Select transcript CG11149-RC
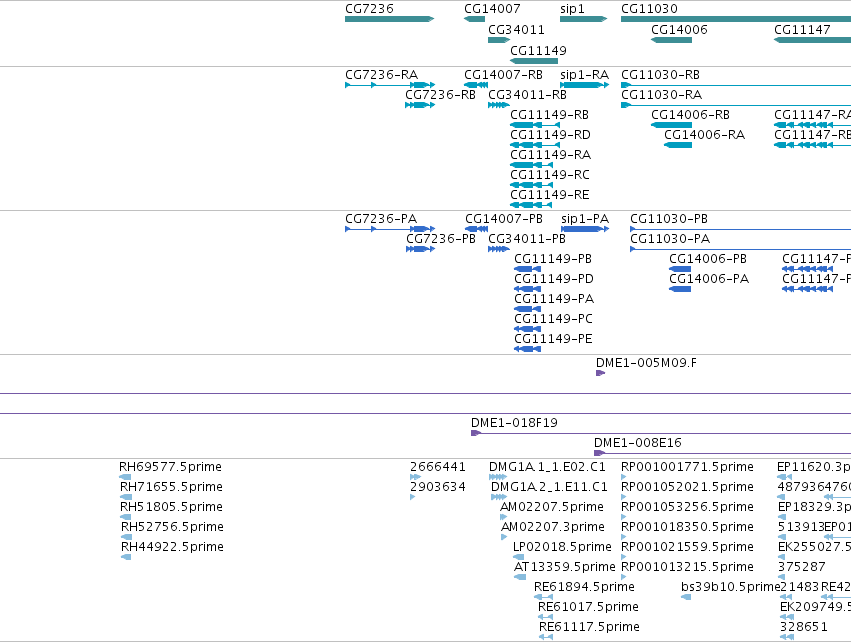This screenshot has width=851, height=642. point(531,185)
